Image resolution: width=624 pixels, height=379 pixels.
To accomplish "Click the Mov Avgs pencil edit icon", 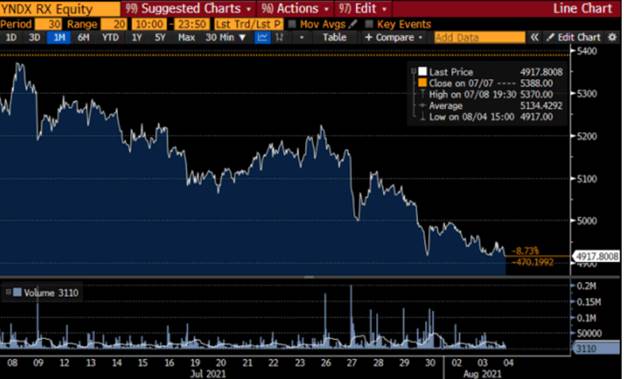I will pos(353,24).
